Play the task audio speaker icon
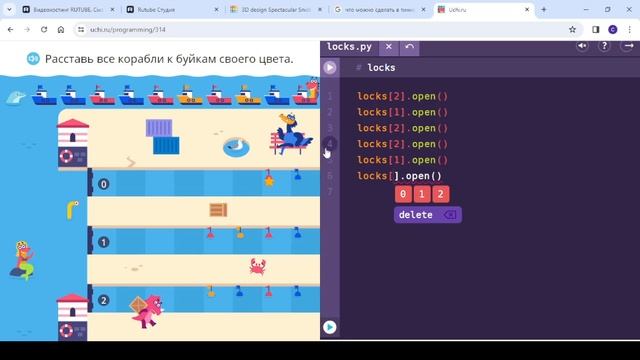Image resolution: width=640 pixels, height=360 pixels. 33,59
